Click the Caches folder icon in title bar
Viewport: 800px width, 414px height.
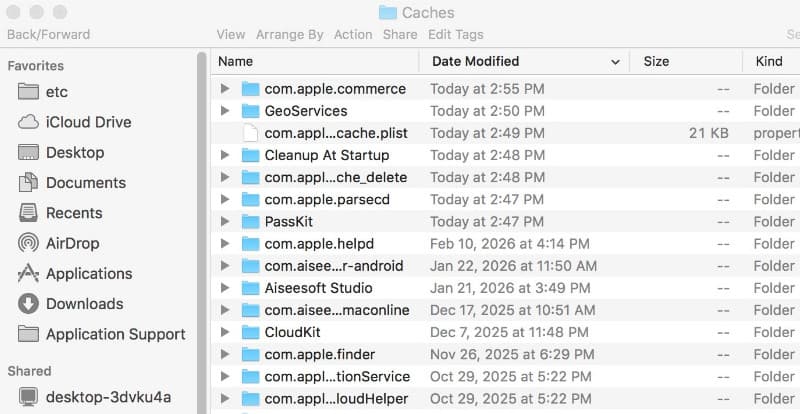(x=388, y=13)
